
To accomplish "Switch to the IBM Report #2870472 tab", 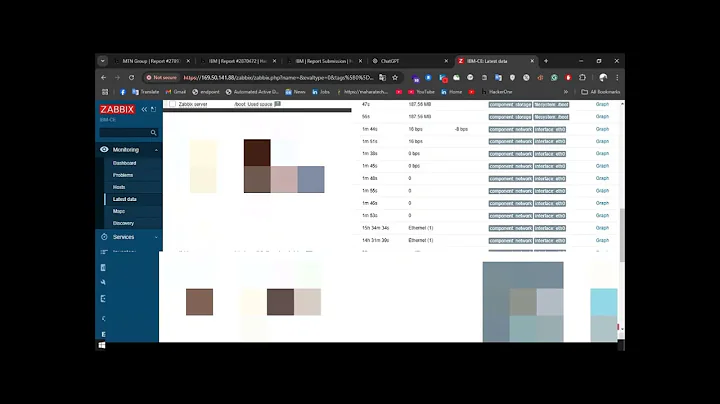I will click(238, 61).
